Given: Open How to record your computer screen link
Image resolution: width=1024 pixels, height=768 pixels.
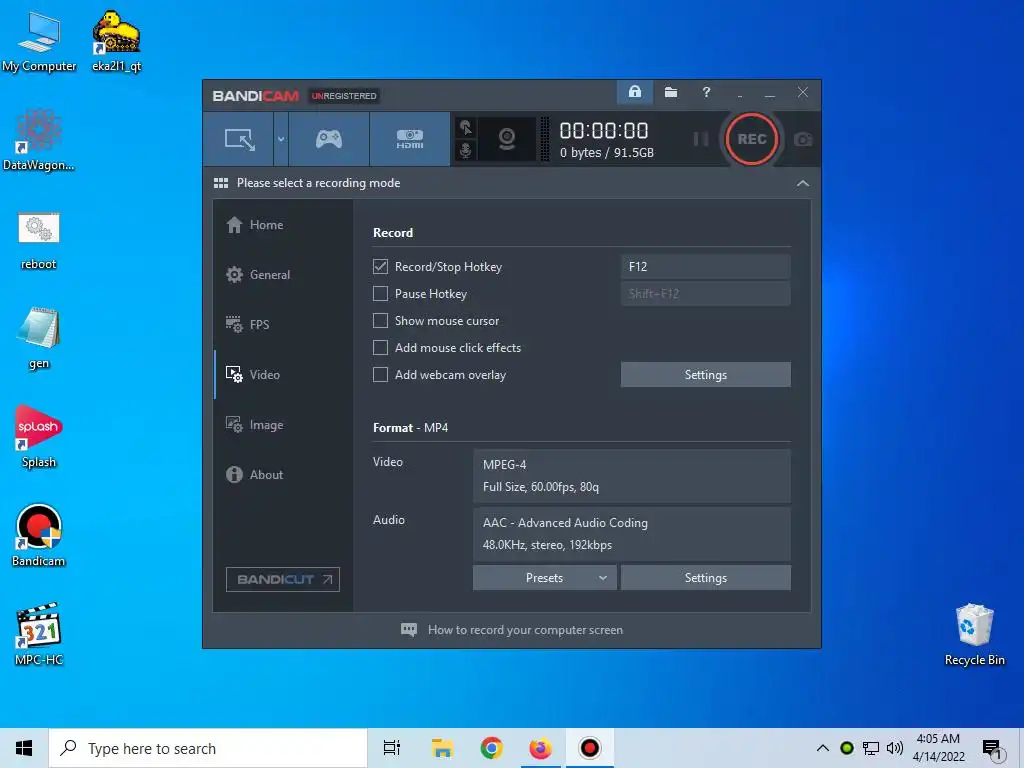Looking at the screenshot, I should [511, 630].
